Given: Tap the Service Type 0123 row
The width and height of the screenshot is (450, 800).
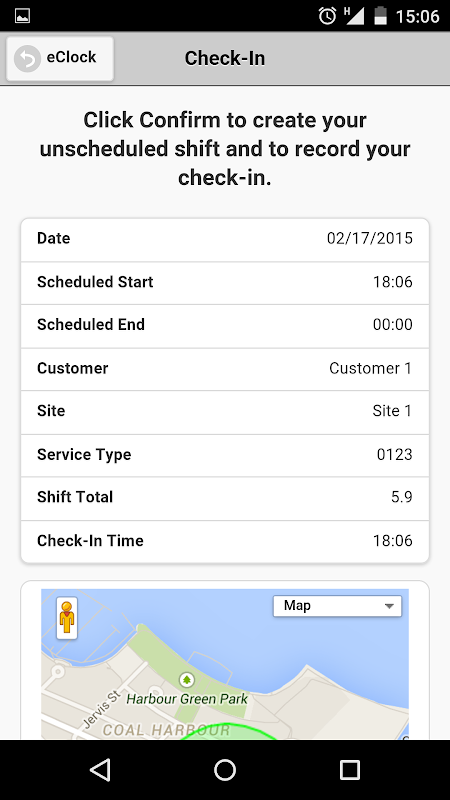Looking at the screenshot, I should [x=225, y=456].
